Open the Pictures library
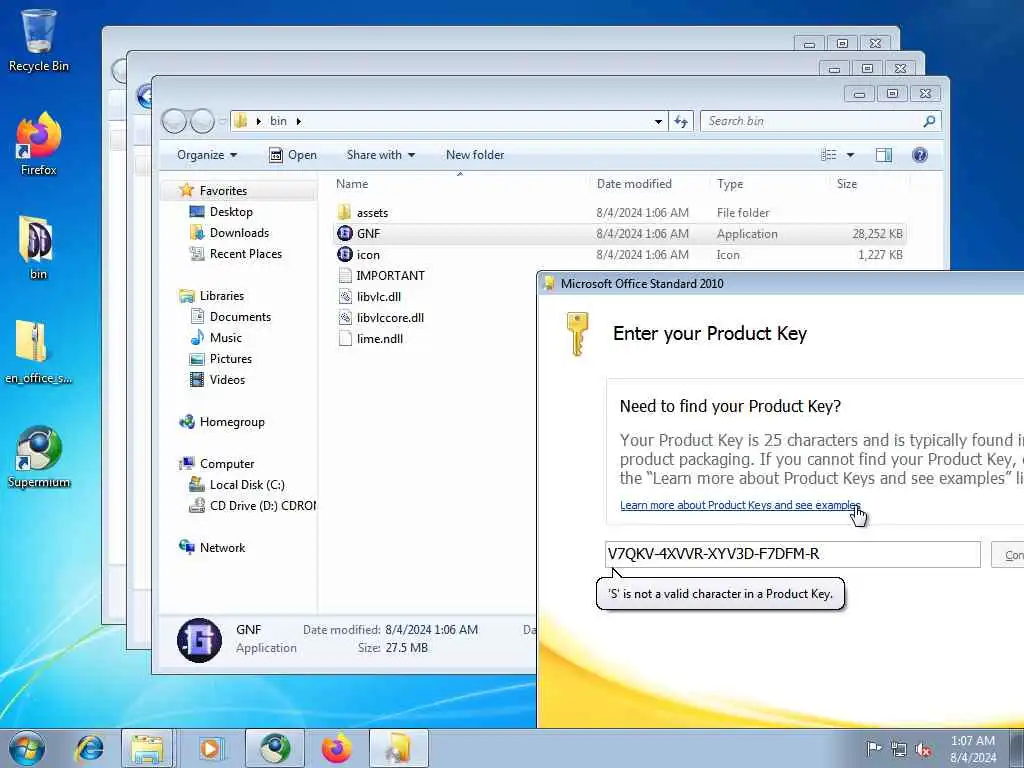Screen dimensions: 1024x768 pyautogui.click(x=231, y=359)
